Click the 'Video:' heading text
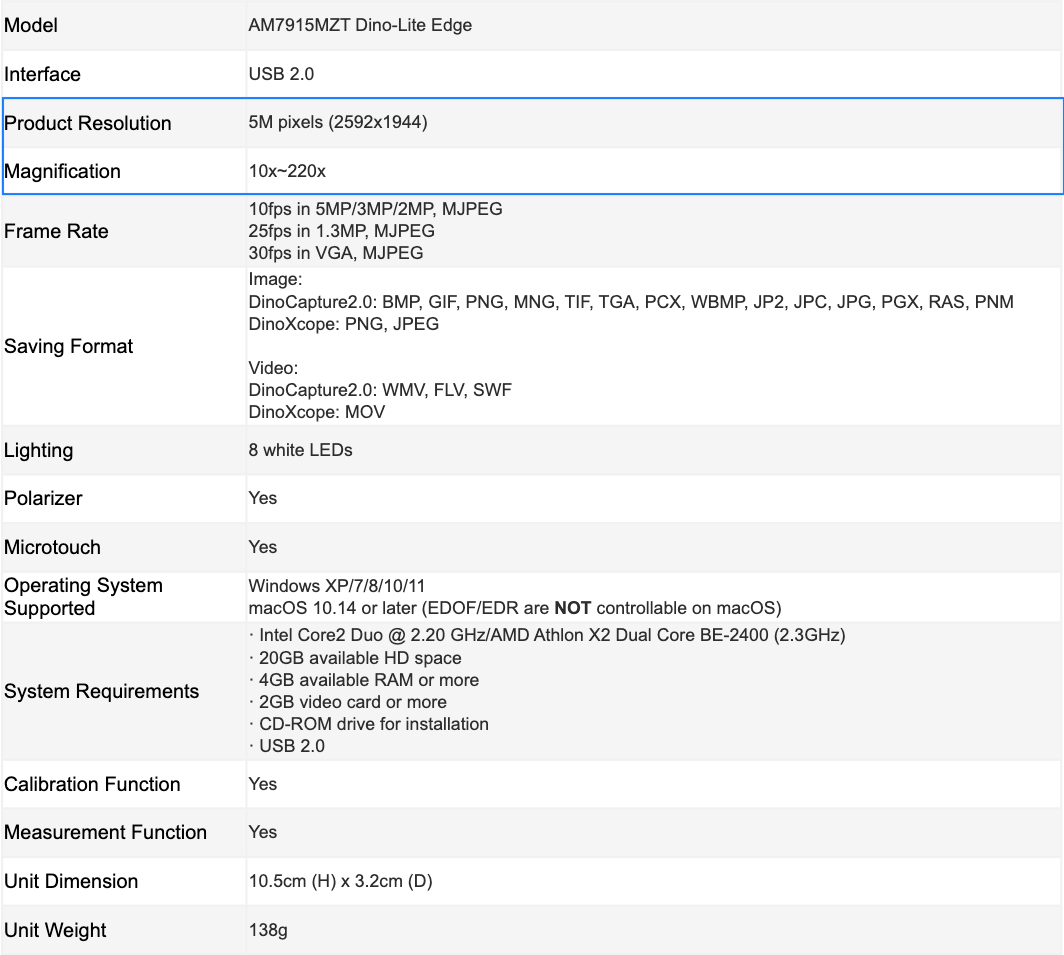The height and width of the screenshot is (955, 1064). (273, 368)
